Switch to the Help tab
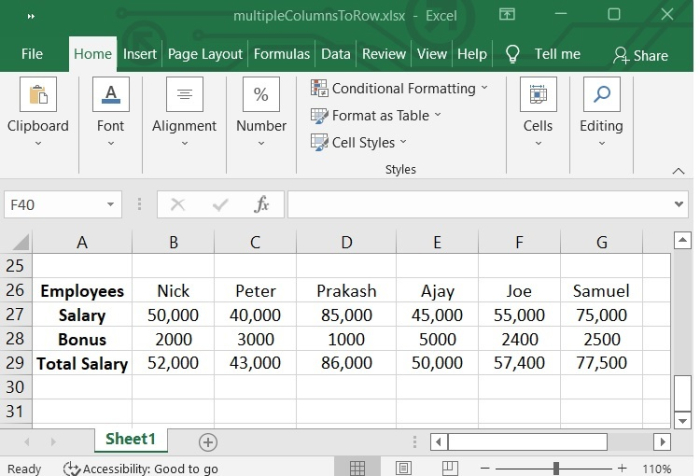Screen dimensions: 700x476 [x=472, y=54]
